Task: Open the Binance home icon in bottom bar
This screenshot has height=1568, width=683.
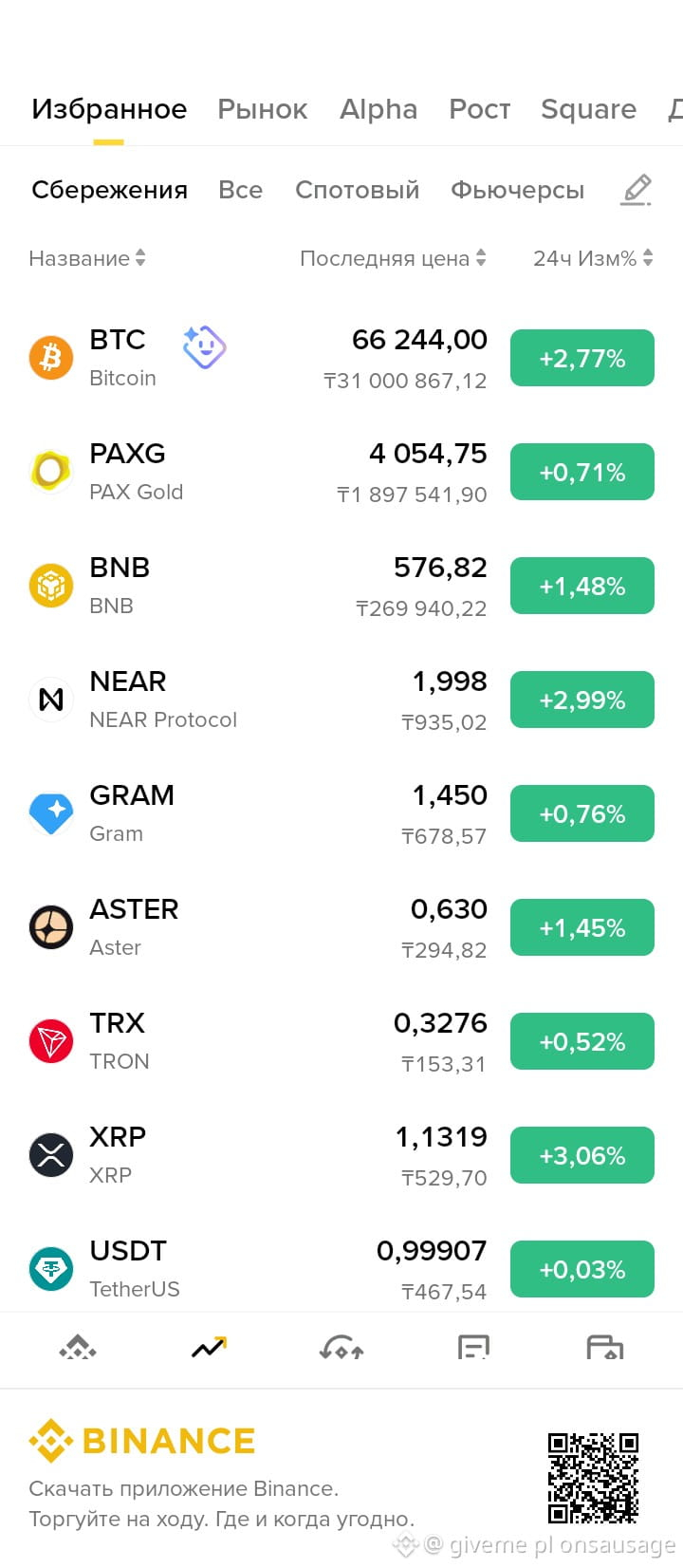Action: pos(78,1347)
